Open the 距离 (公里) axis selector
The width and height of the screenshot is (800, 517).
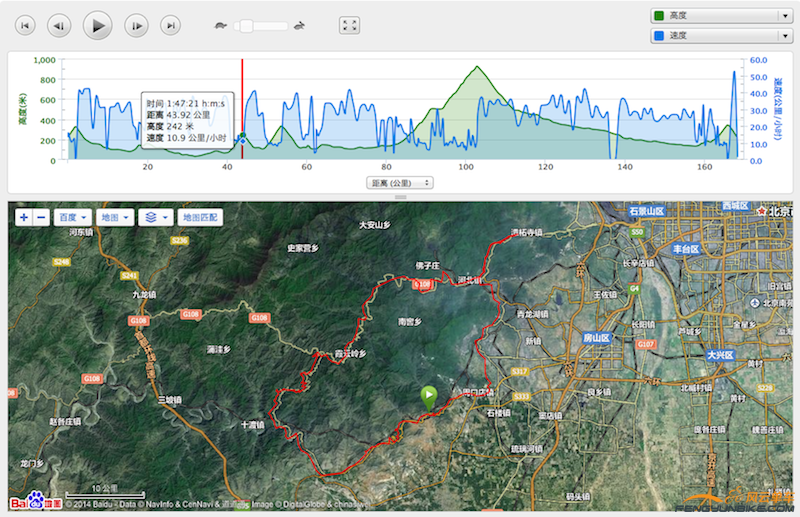(400, 183)
